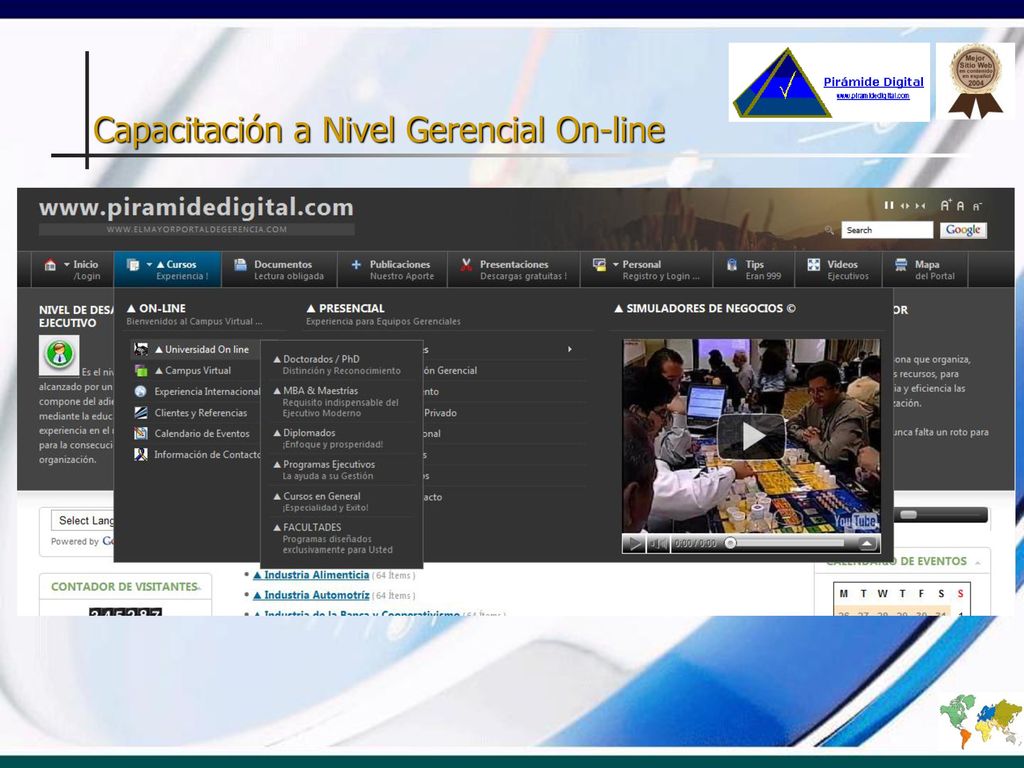Open the Inicio dropdown arrow
The image size is (1024, 768).
(67, 264)
